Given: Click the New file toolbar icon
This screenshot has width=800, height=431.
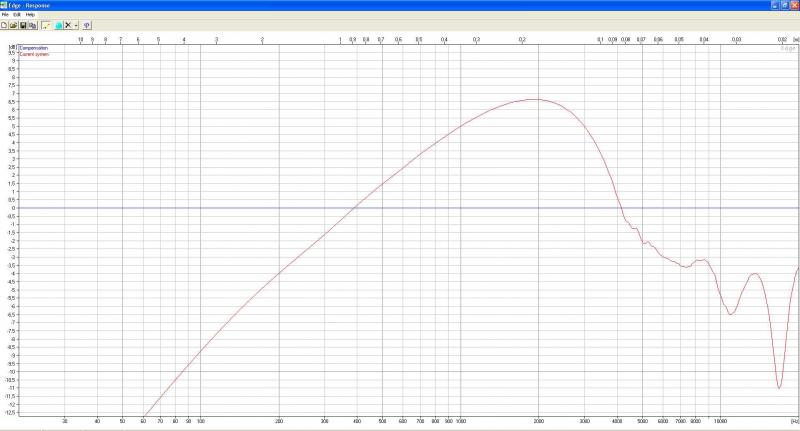Looking at the screenshot, I should pos(5,25).
